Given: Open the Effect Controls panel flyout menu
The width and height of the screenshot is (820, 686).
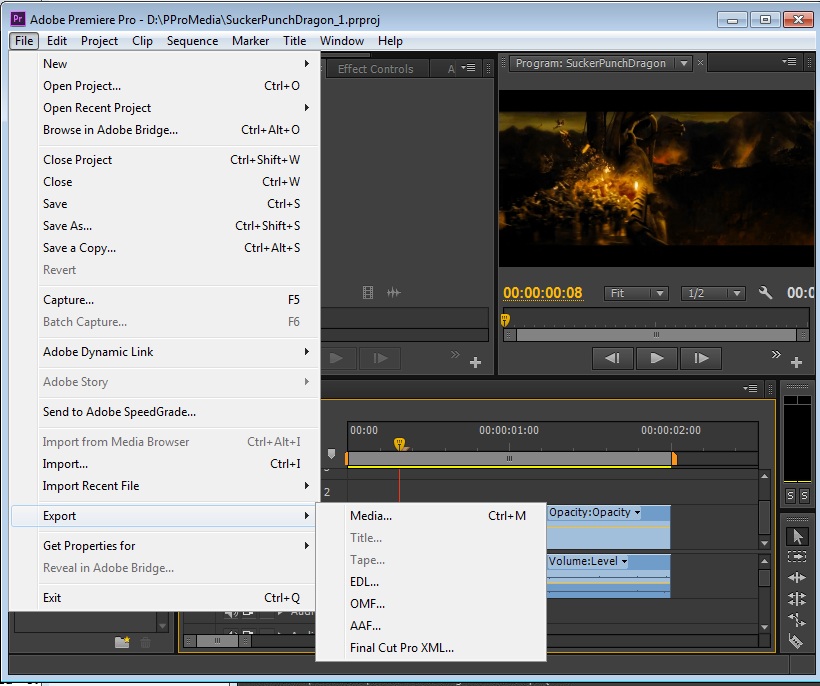Looking at the screenshot, I should [468, 67].
